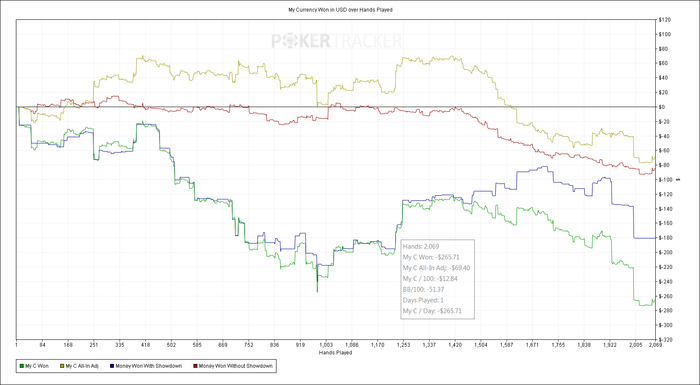Click the x-axis tick label 1,086
The height and width of the screenshot is (385, 700).
point(352,345)
